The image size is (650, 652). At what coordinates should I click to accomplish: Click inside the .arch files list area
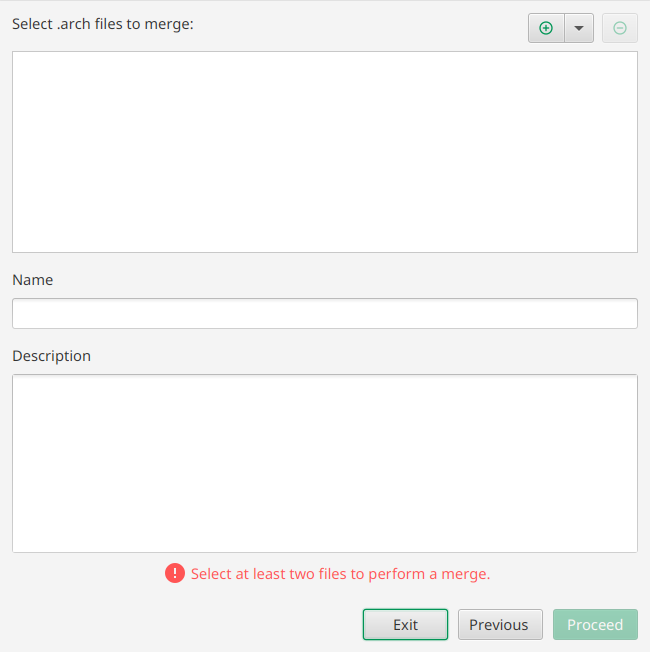click(325, 152)
